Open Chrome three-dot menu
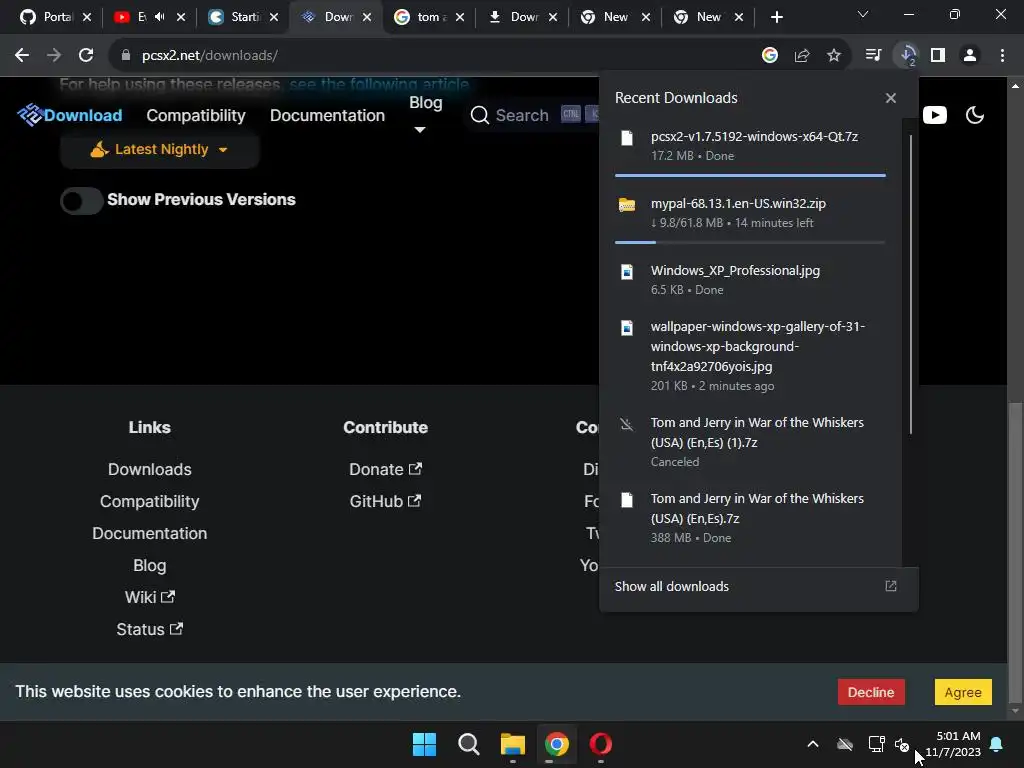 (x=1002, y=56)
